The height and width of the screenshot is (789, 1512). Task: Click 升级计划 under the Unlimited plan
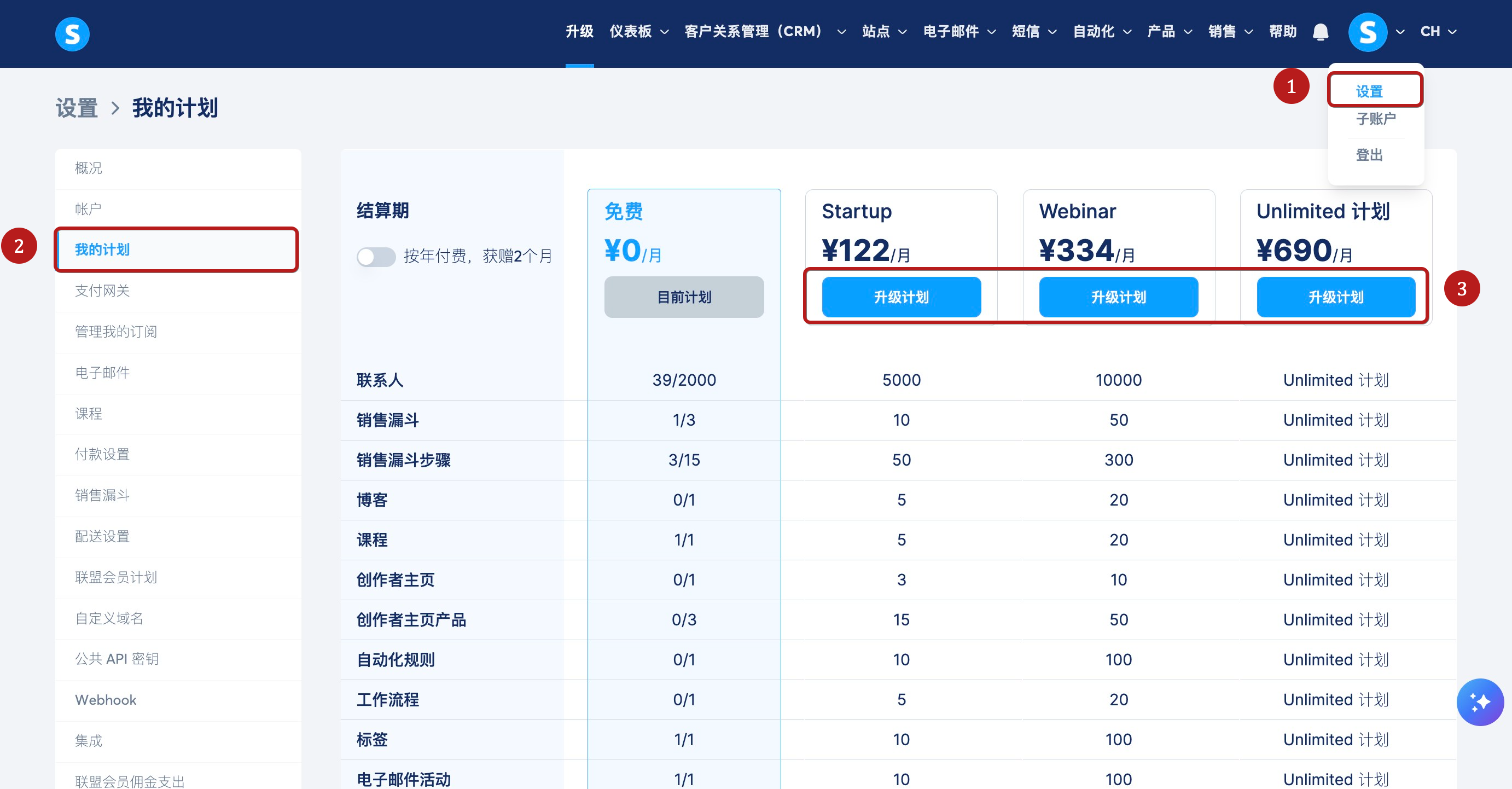pyautogui.click(x=1335, y=297)
